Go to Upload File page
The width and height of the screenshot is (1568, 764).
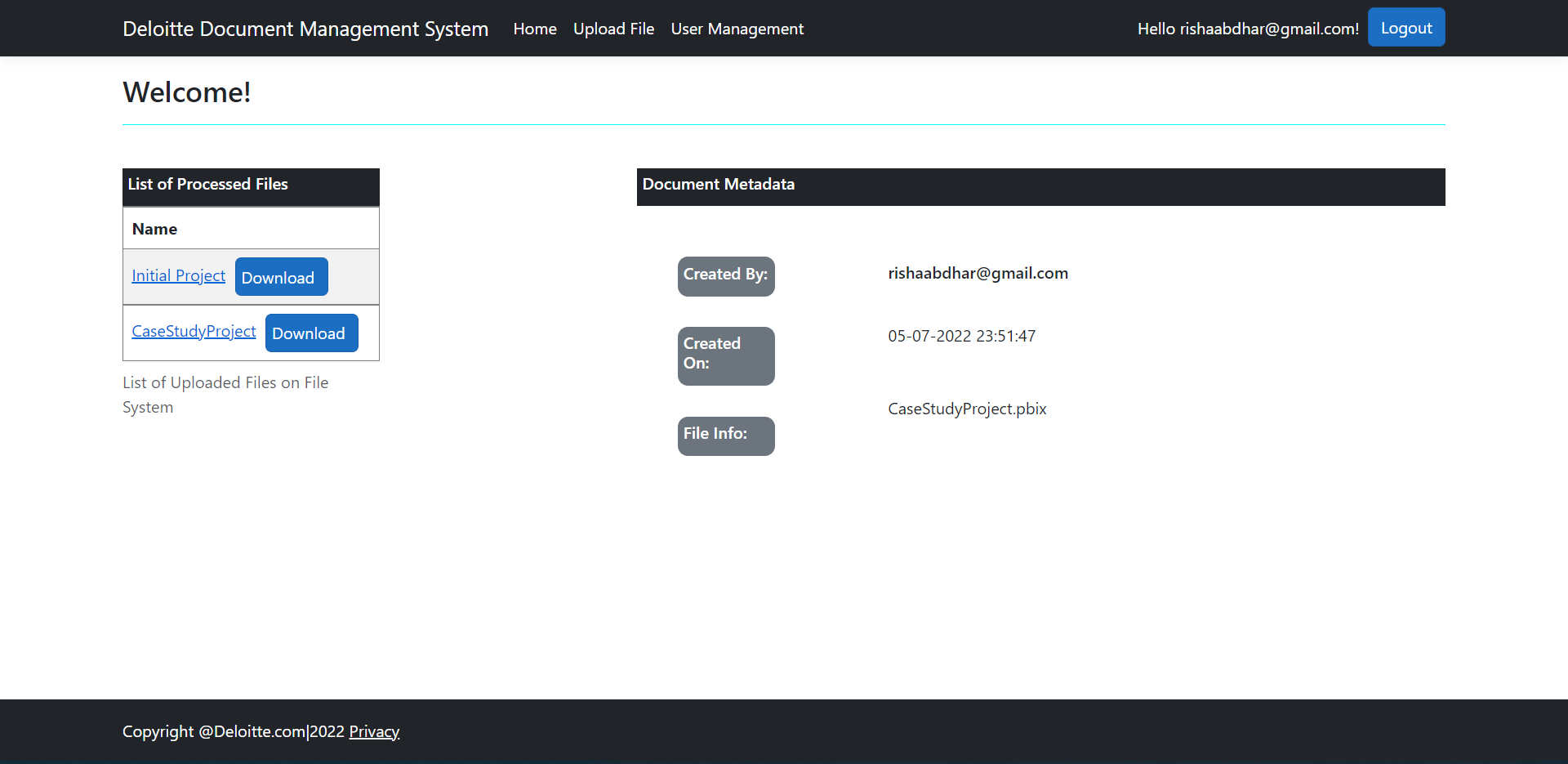pyautogui.click(x=613, y=29)
